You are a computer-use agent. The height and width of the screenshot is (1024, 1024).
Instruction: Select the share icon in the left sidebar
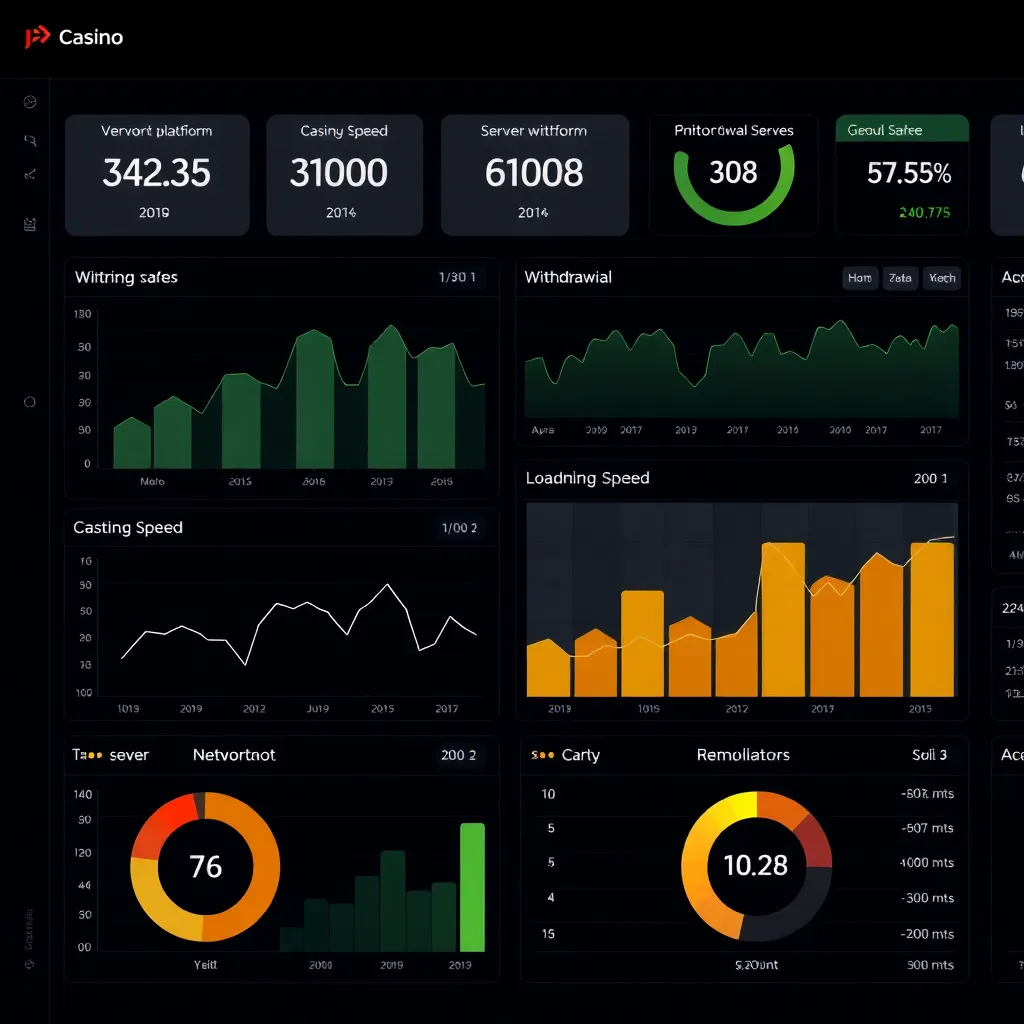coord(30,175)
